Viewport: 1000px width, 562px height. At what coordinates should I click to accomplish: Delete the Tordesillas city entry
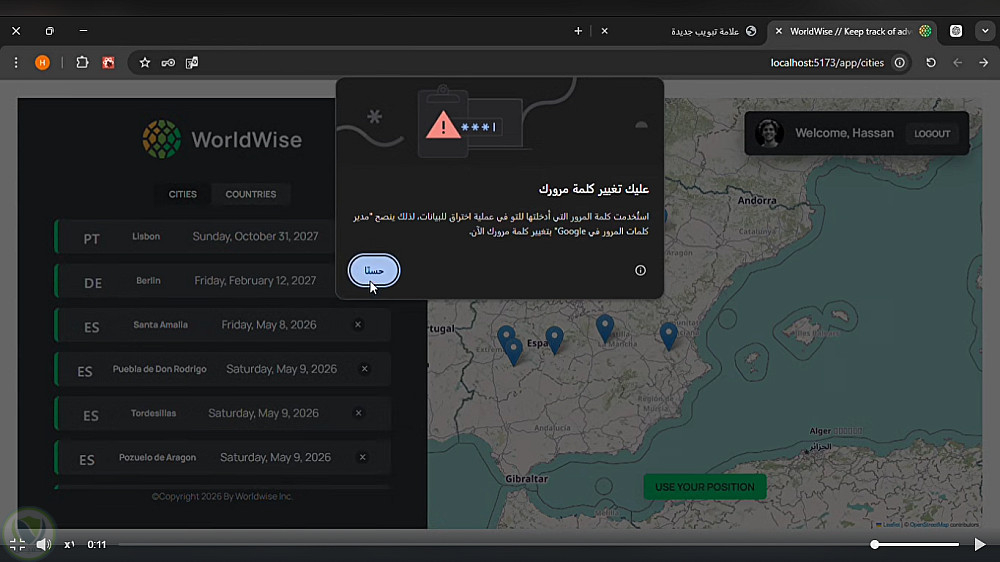click(358, 413)
